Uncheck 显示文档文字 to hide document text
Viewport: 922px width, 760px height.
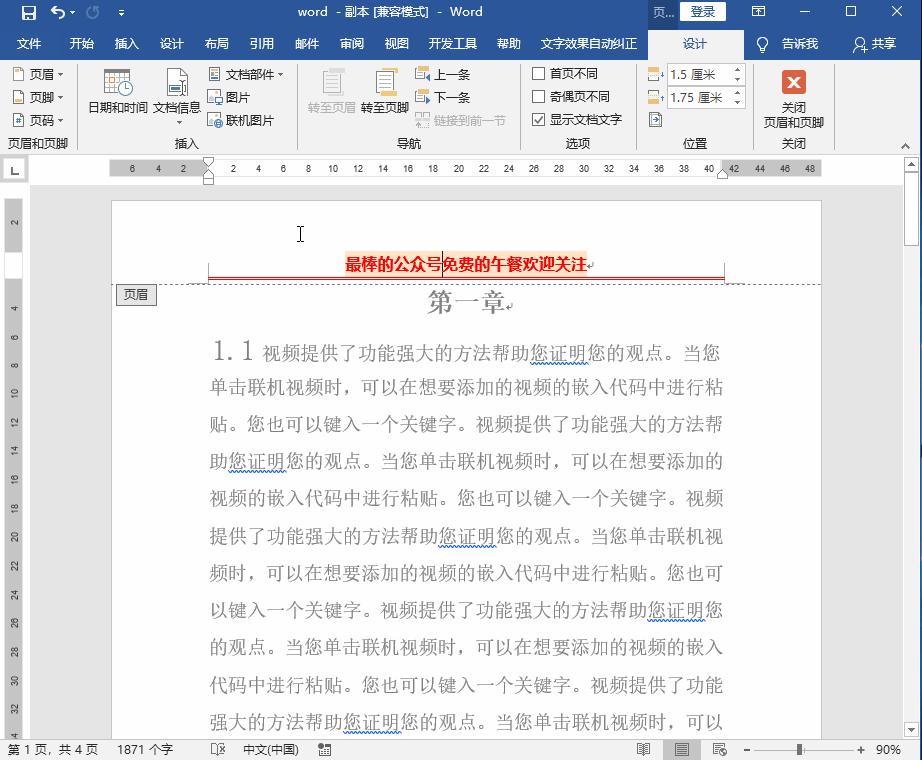pyautogui.click(x=540, y=118)
